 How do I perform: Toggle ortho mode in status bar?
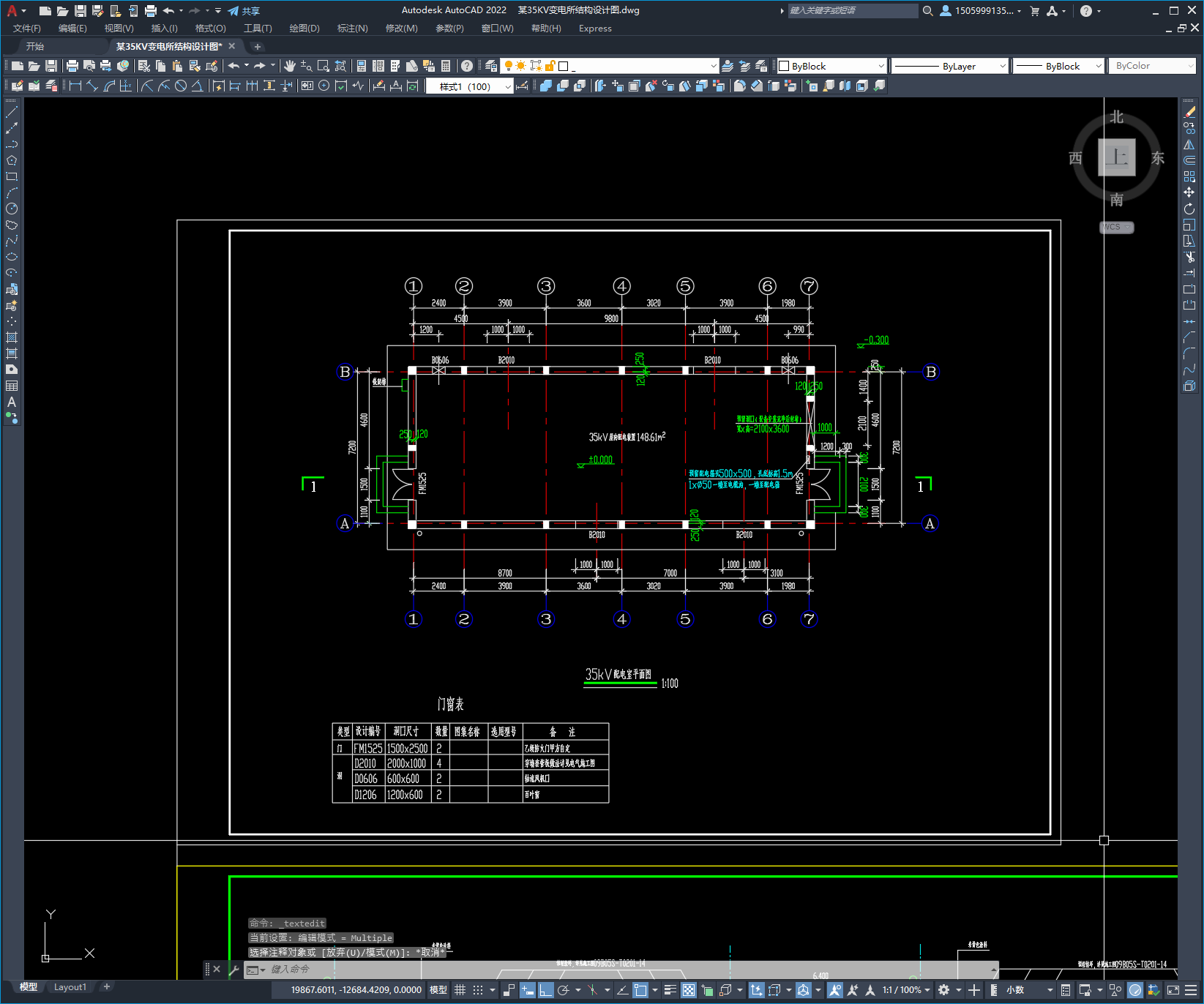[545, 990]
